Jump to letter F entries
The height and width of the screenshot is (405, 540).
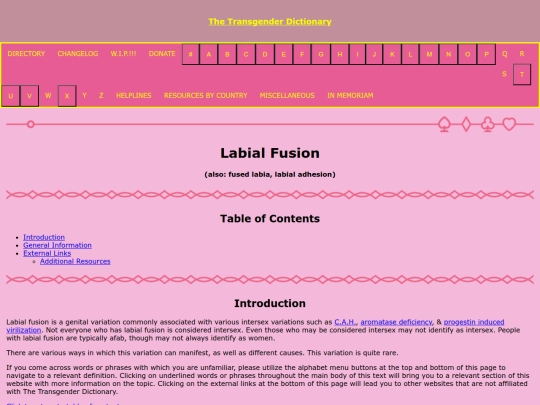click(x=302, y=54)
